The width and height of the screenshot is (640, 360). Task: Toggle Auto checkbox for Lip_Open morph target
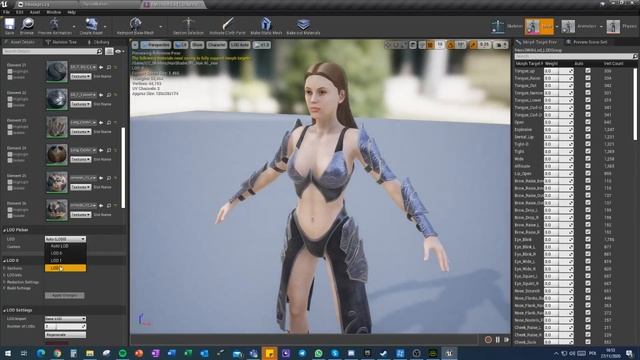[588, 173]
